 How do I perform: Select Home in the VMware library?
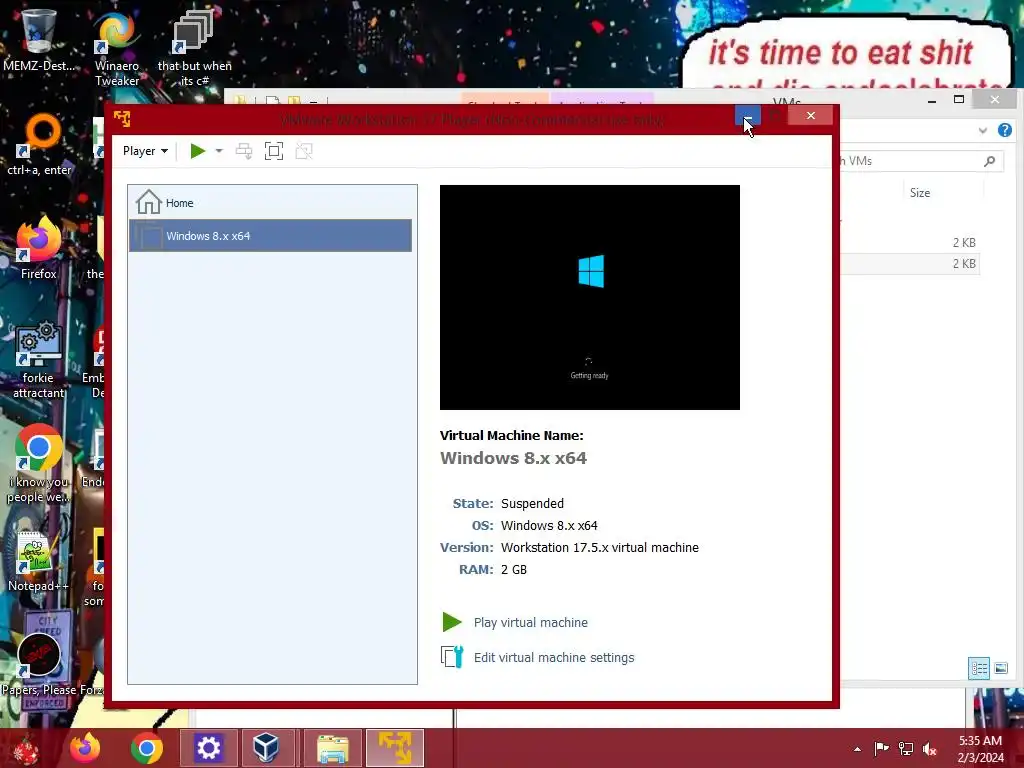pyautogui.click(x=270, y=202)
